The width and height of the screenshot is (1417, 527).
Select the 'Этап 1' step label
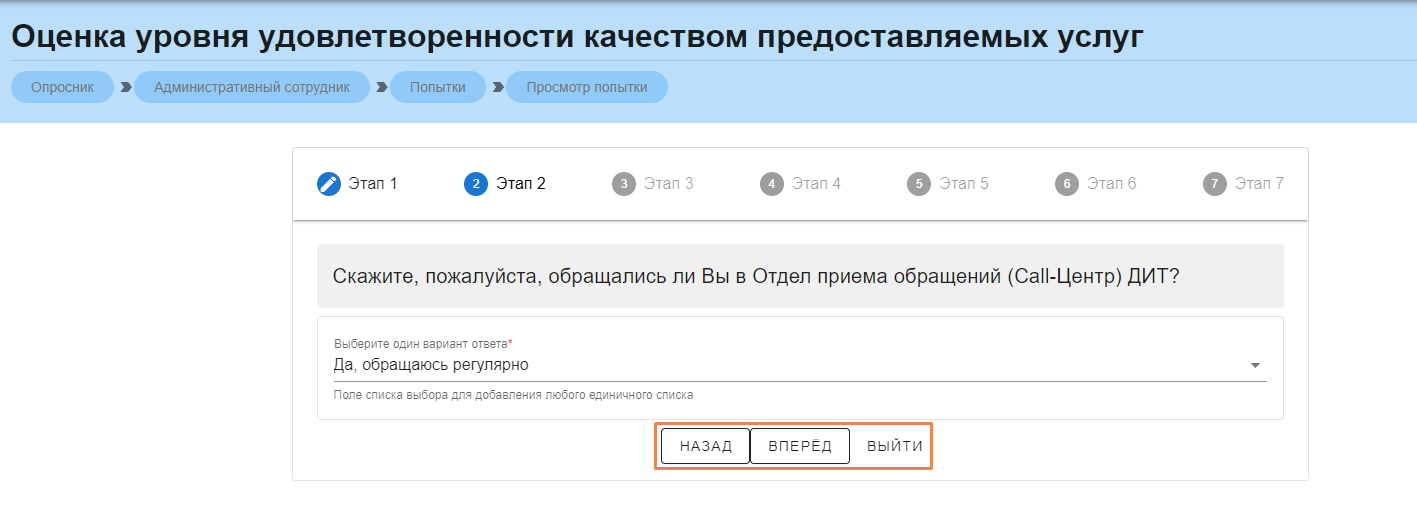[x=373, y=184]
